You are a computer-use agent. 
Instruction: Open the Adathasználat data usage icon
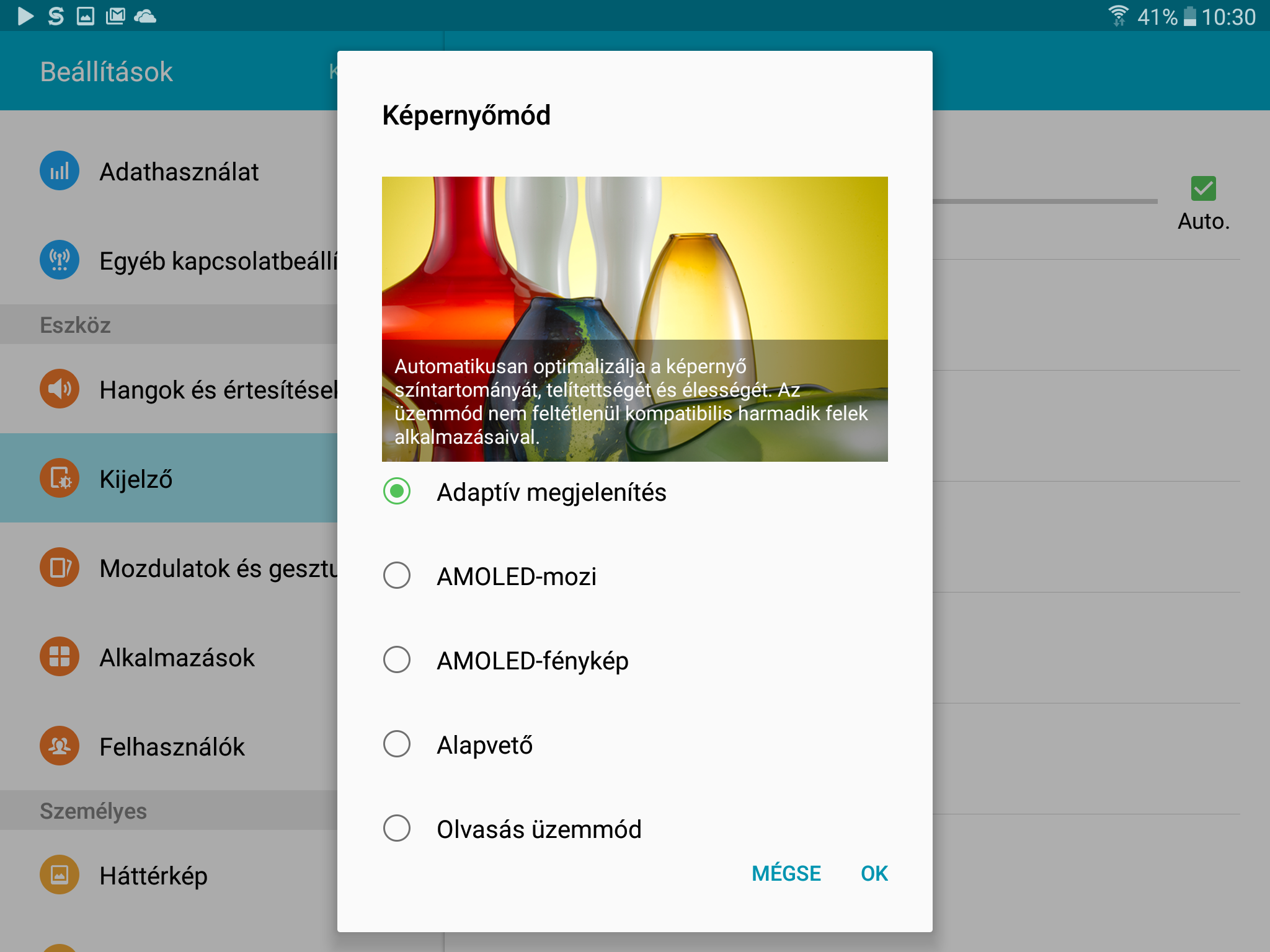[x=60, y=171]
